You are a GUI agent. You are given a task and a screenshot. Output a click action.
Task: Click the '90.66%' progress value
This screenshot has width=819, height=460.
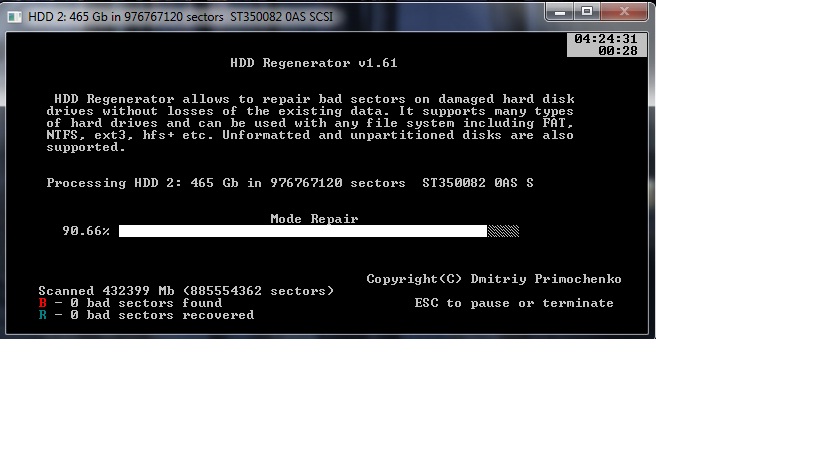pyautogui.click(x=86, y=231)
